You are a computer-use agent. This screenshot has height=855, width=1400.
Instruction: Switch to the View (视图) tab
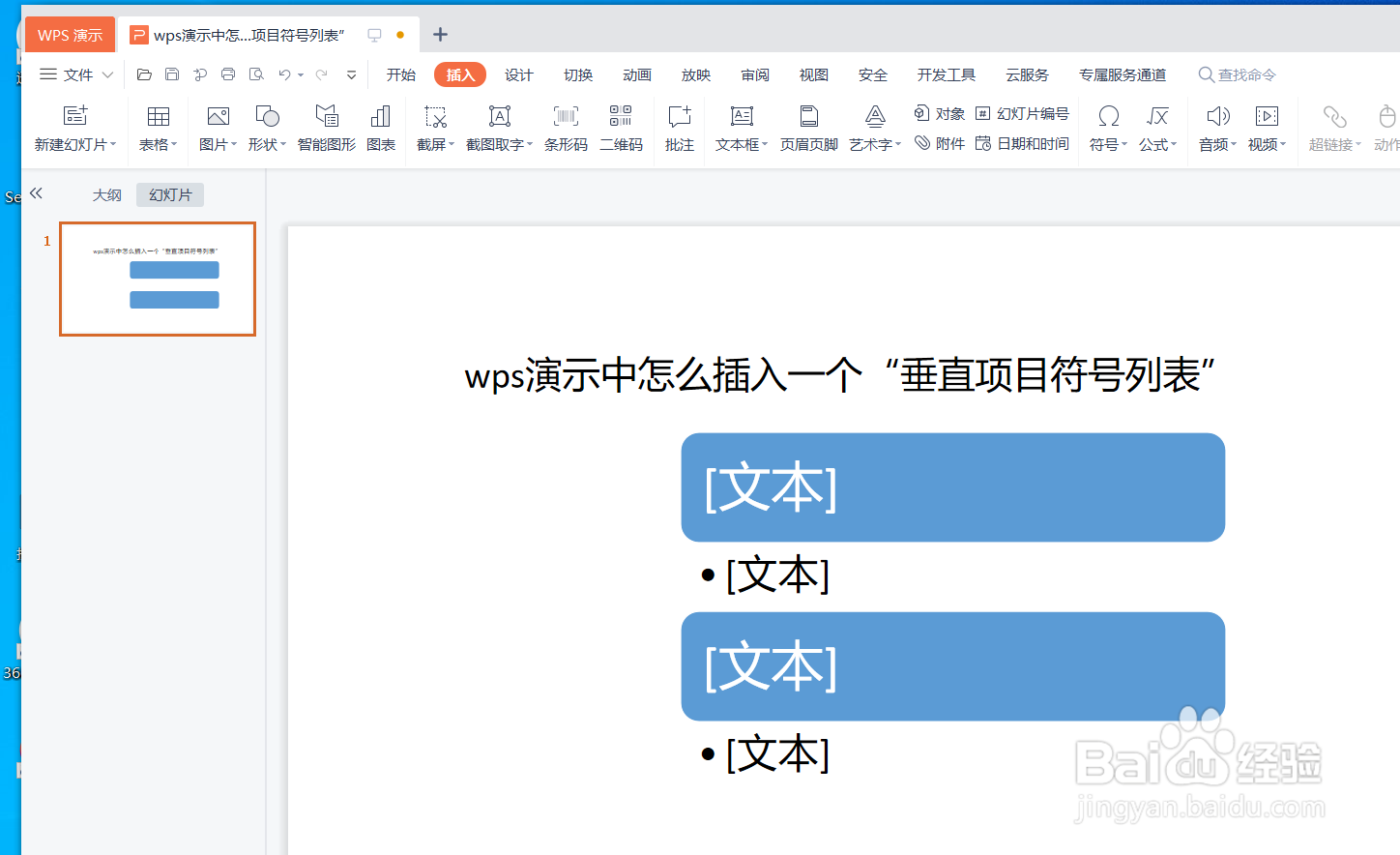pos(813,74)
